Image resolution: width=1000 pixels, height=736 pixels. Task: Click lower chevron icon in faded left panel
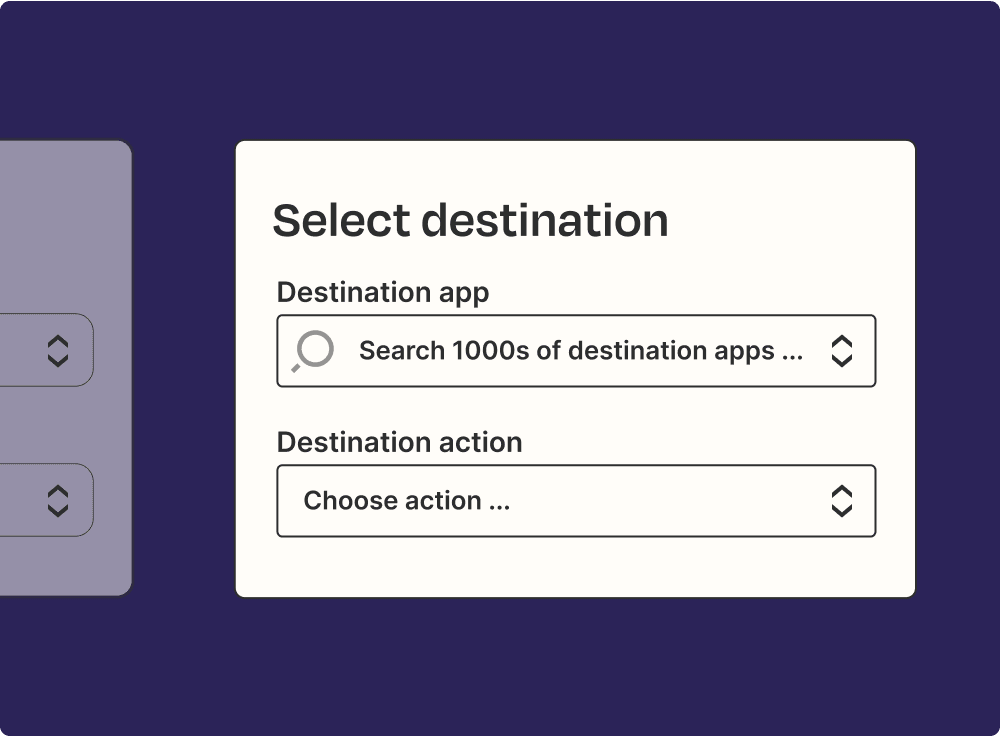pos(58,501)
